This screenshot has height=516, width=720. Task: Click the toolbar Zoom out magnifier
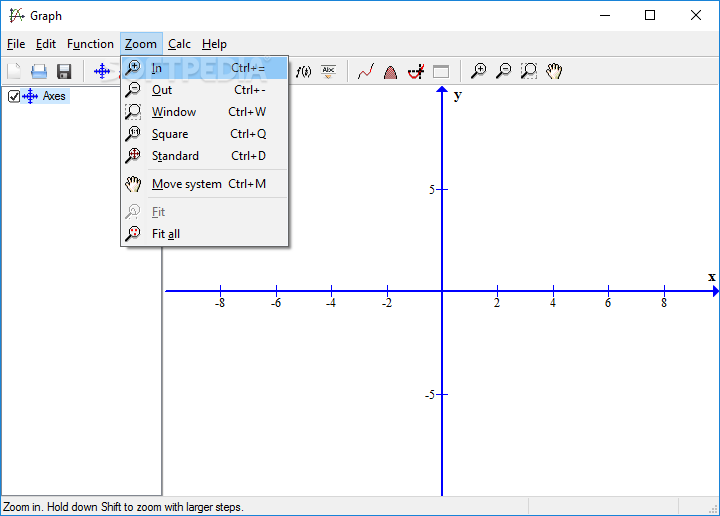coord(504,71)
